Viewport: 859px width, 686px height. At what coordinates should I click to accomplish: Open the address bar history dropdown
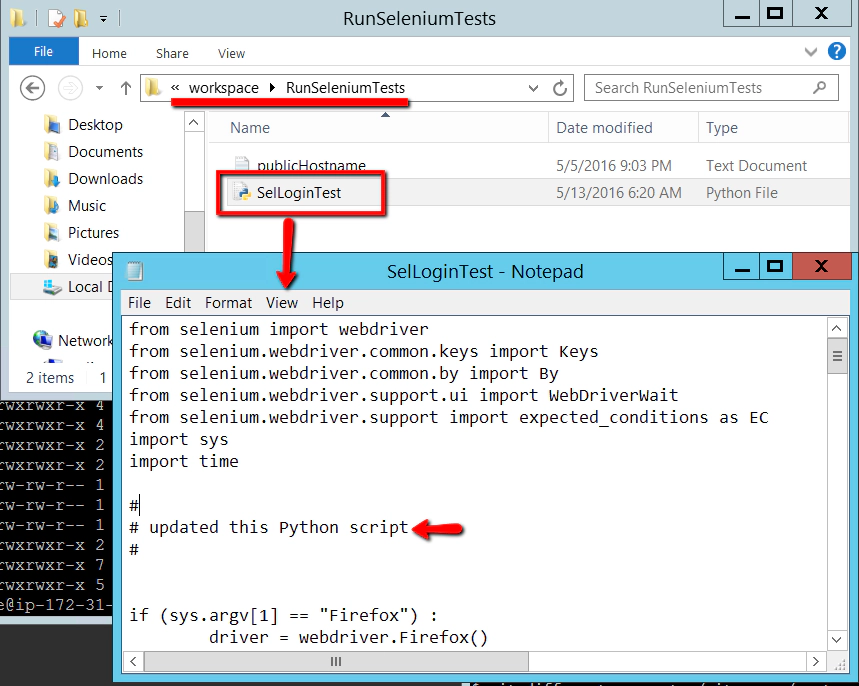[x=533, y=88]
